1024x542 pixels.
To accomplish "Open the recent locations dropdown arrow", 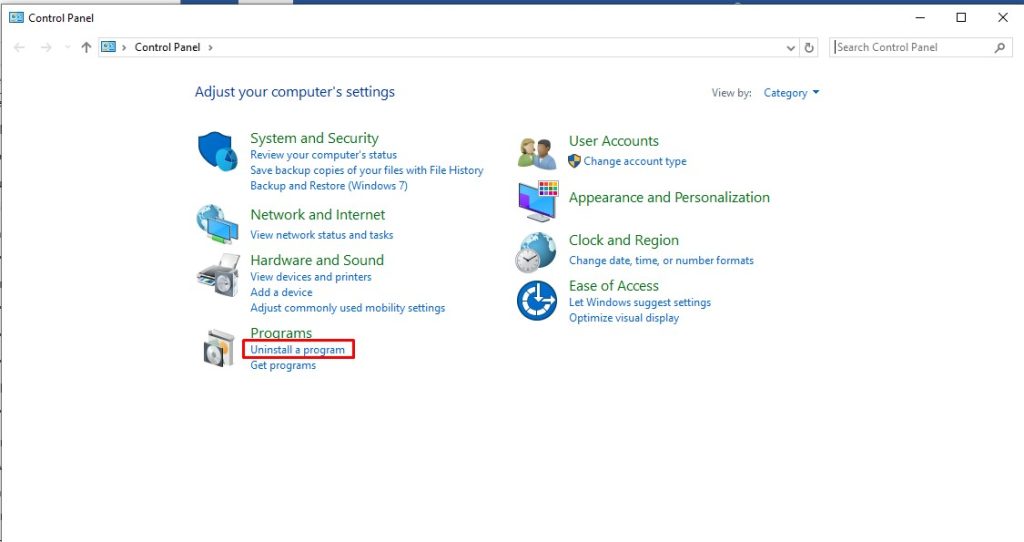I will point(67,48).
